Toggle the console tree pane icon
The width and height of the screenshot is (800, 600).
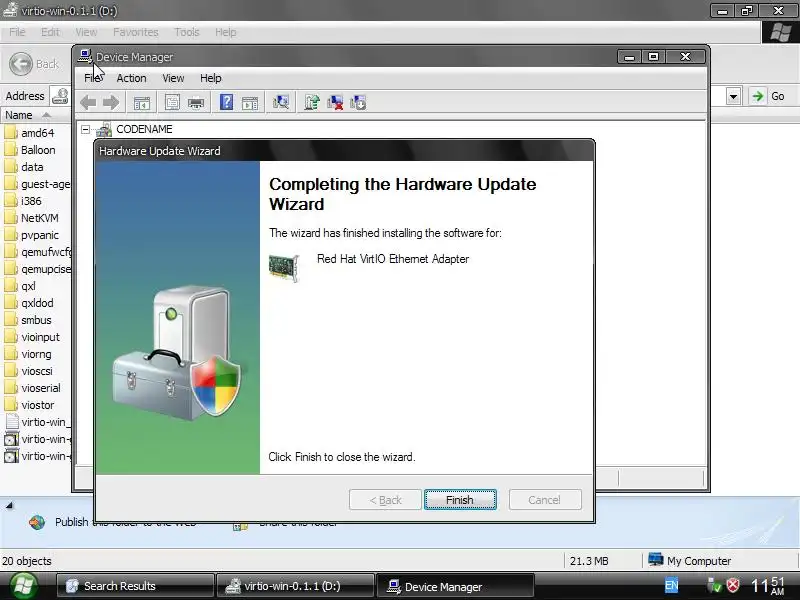coord(142,103)
